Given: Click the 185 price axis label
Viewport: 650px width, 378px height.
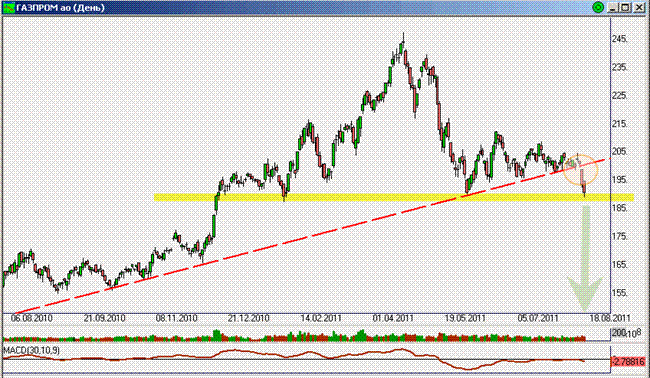Looking at the screenshot, I should tap(619, 208).
